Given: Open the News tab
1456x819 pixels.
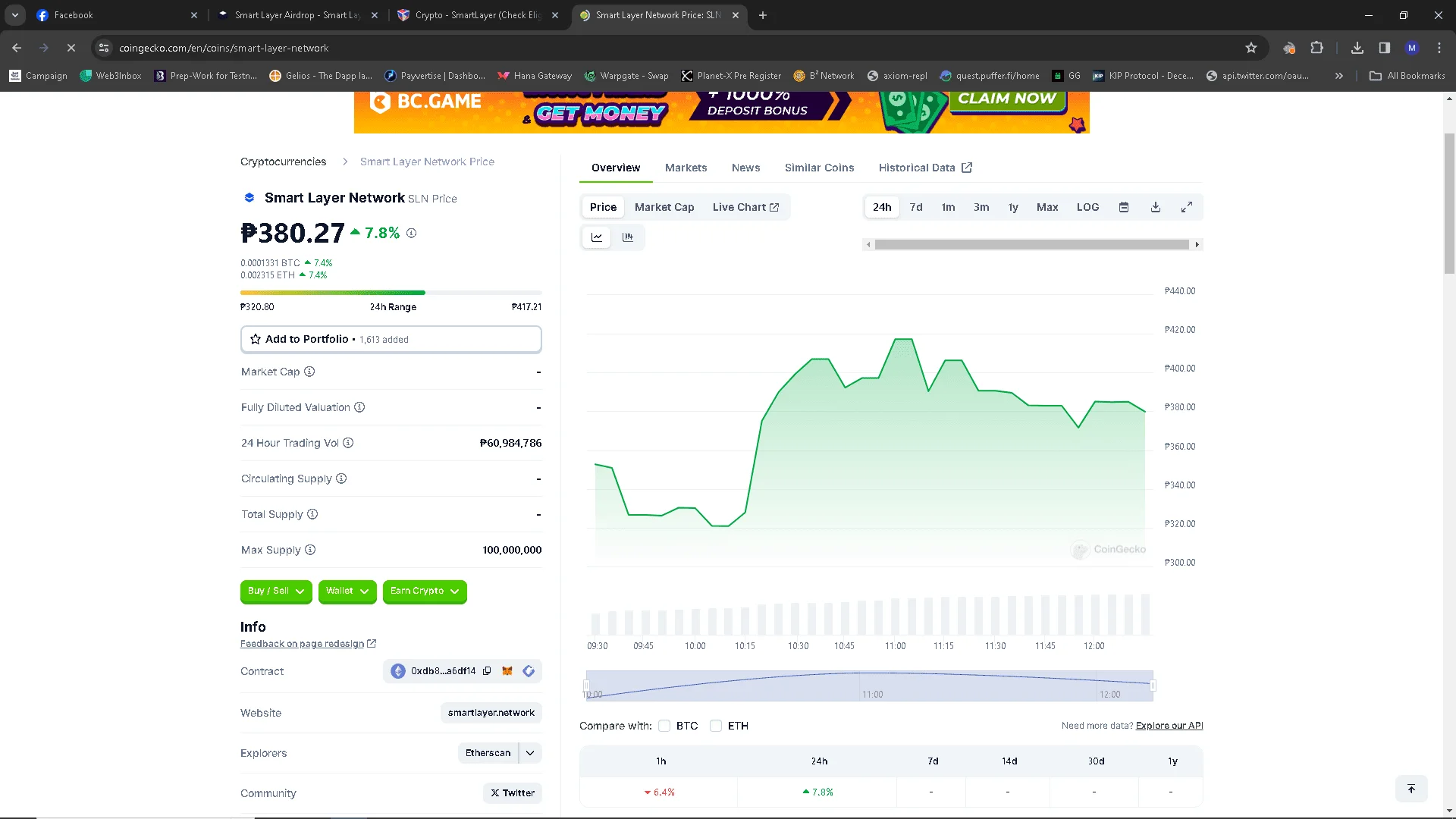Looking at the screenshot, I should (745, 168).
